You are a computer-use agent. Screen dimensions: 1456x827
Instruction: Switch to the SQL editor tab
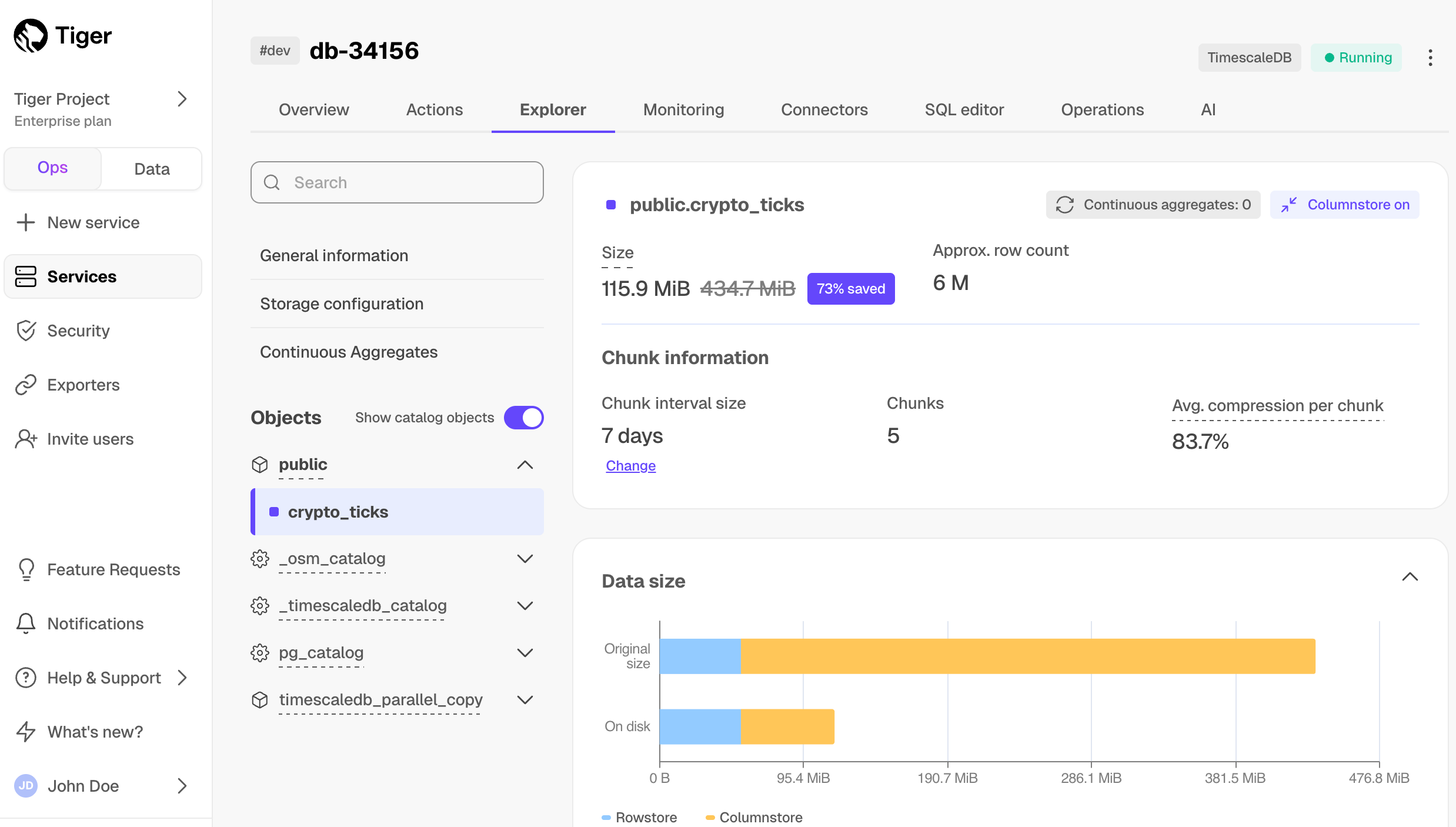[x=964, y=110]
